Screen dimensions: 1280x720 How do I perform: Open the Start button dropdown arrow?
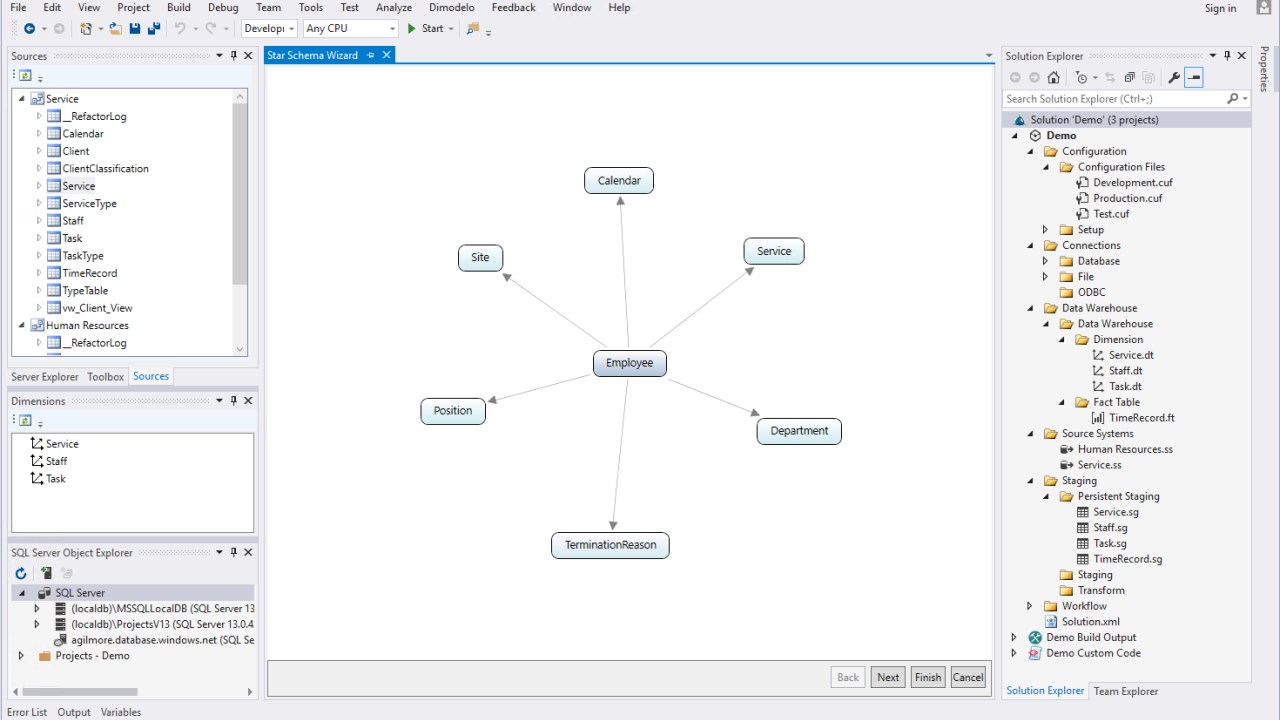(451, 29)
